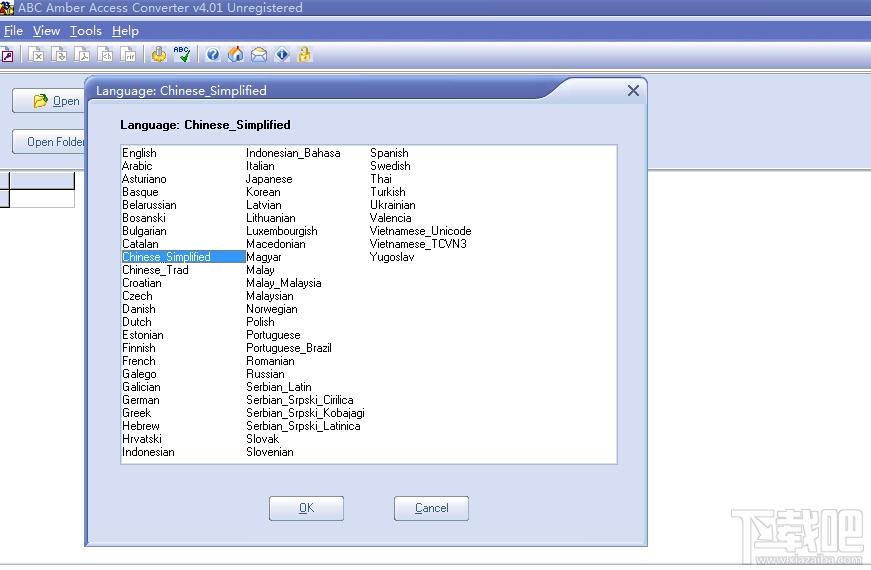
Task: Select Chinese_Trad language entry
Action: point(155,269)
